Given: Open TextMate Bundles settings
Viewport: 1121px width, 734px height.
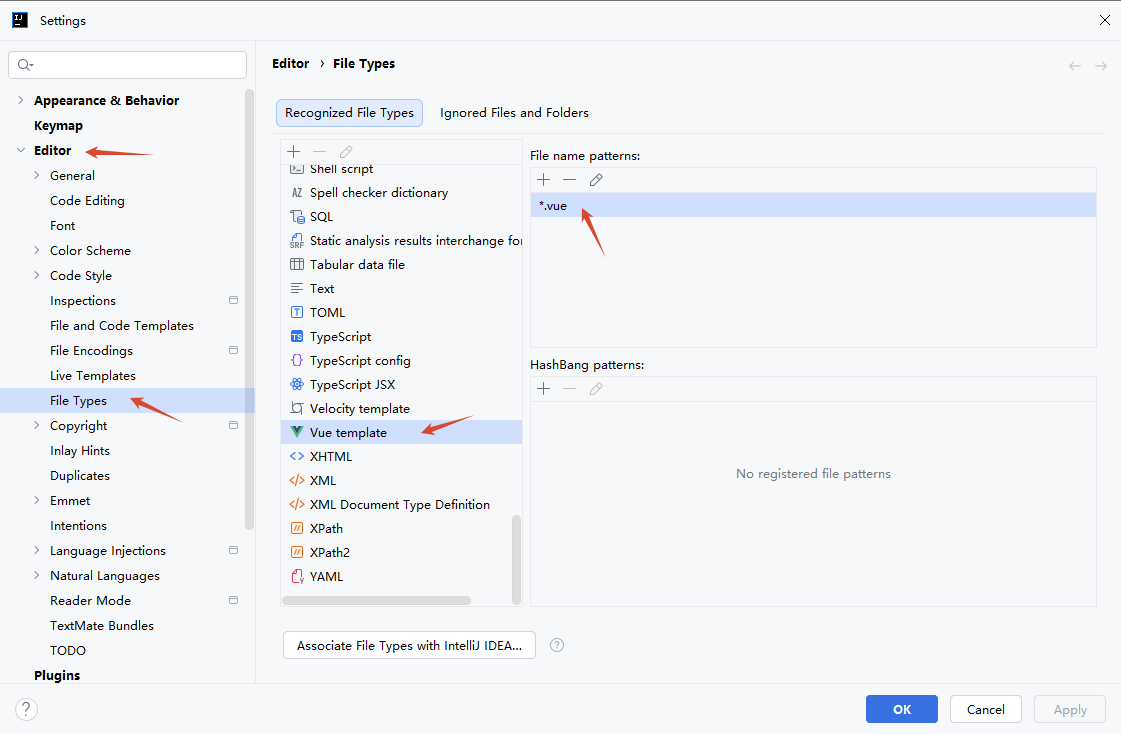Looking at the screenshot, I should [x=102, y=625].
